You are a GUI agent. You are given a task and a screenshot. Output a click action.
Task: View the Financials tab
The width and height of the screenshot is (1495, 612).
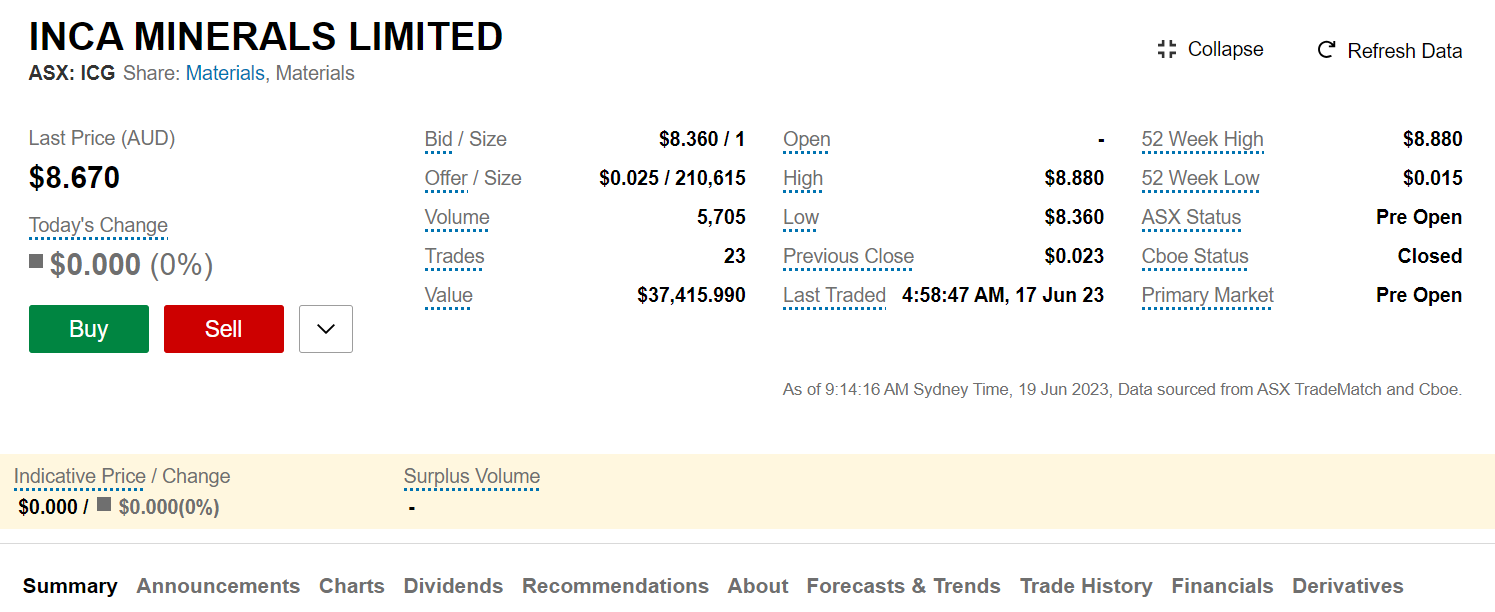click(1222, 586)
